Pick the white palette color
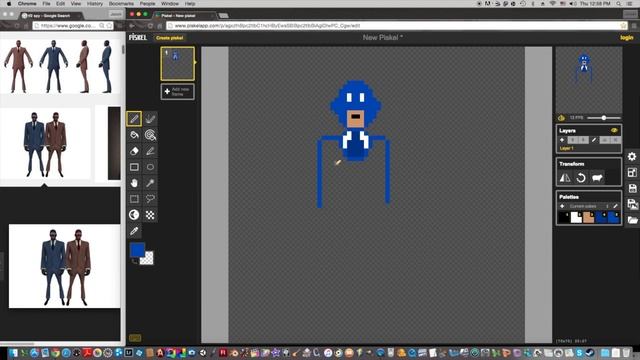The image size is (640, 360). click(576, 217)
